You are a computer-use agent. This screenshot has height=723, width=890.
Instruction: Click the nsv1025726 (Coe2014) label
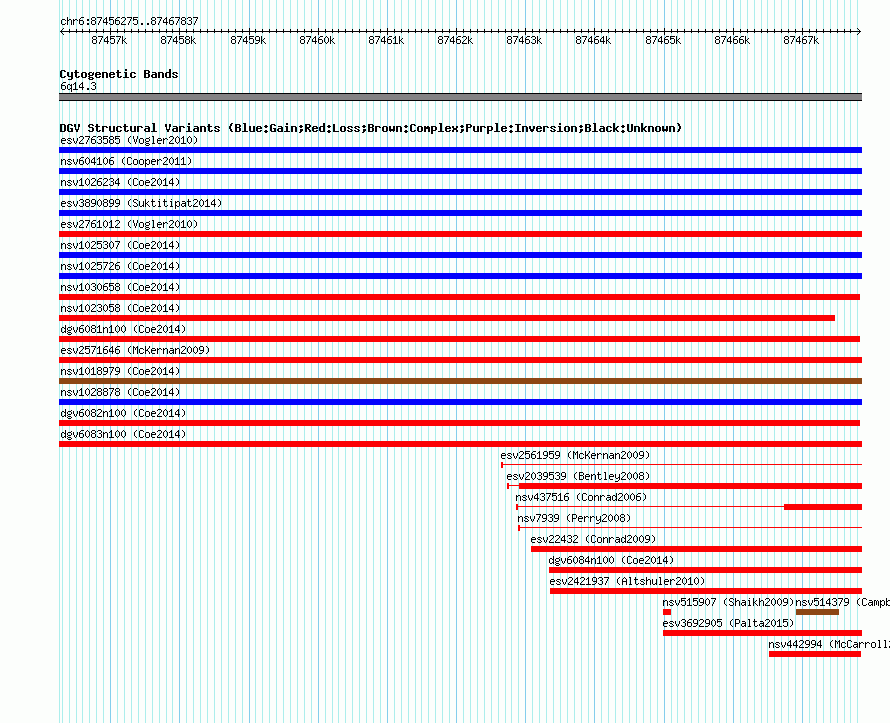coord(120,266)
